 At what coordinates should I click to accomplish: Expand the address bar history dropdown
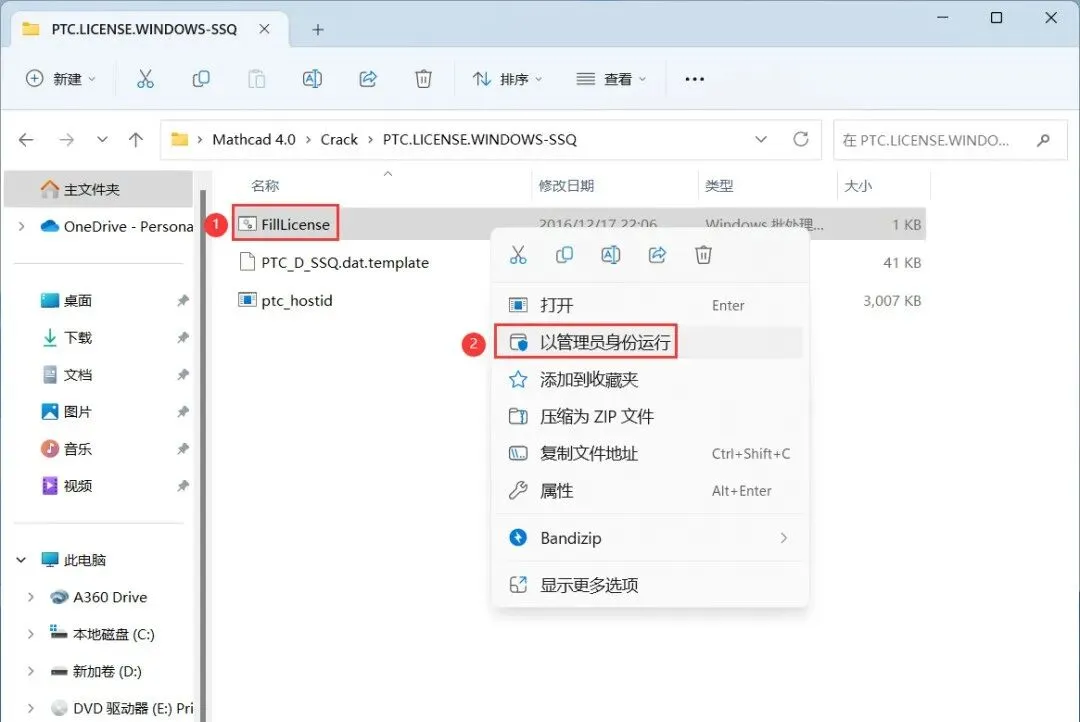(x=761, y=139)
